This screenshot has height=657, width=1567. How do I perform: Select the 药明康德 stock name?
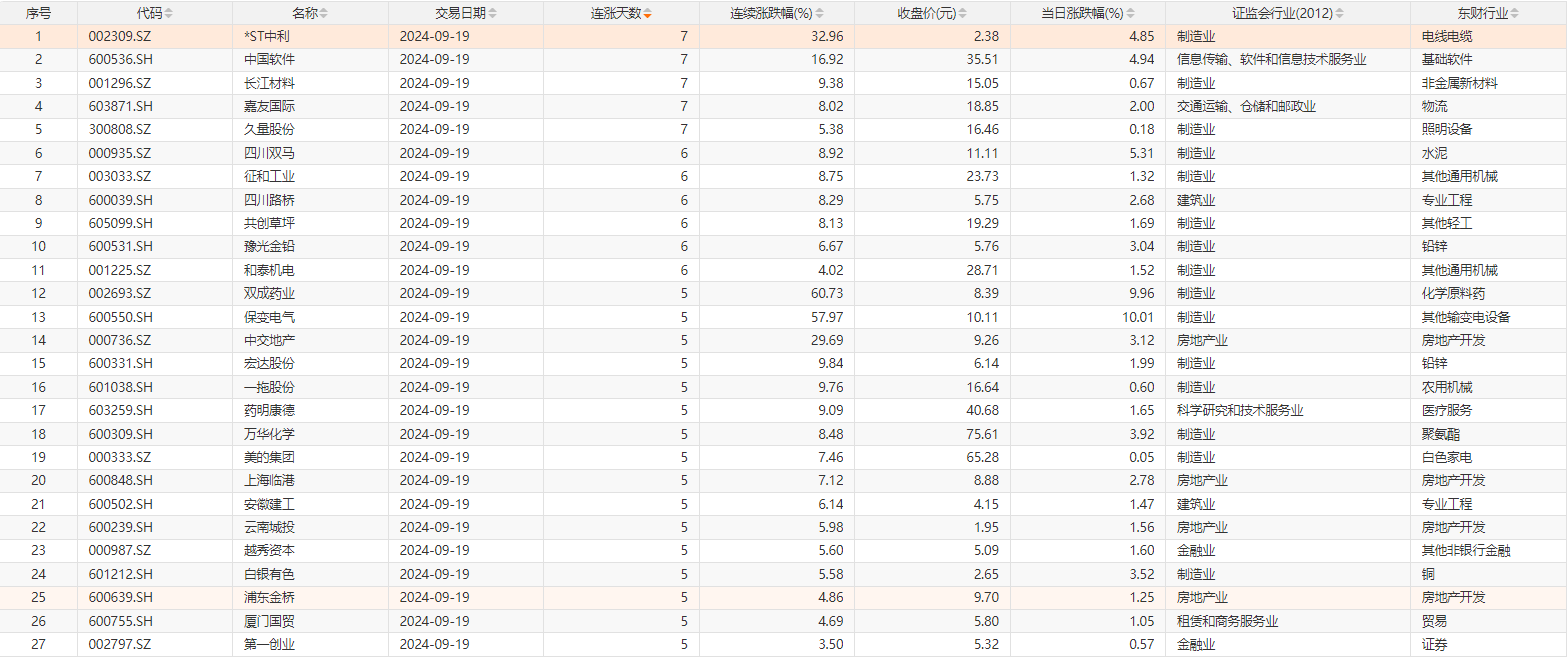pyautogui.click(x=269, y=410)
